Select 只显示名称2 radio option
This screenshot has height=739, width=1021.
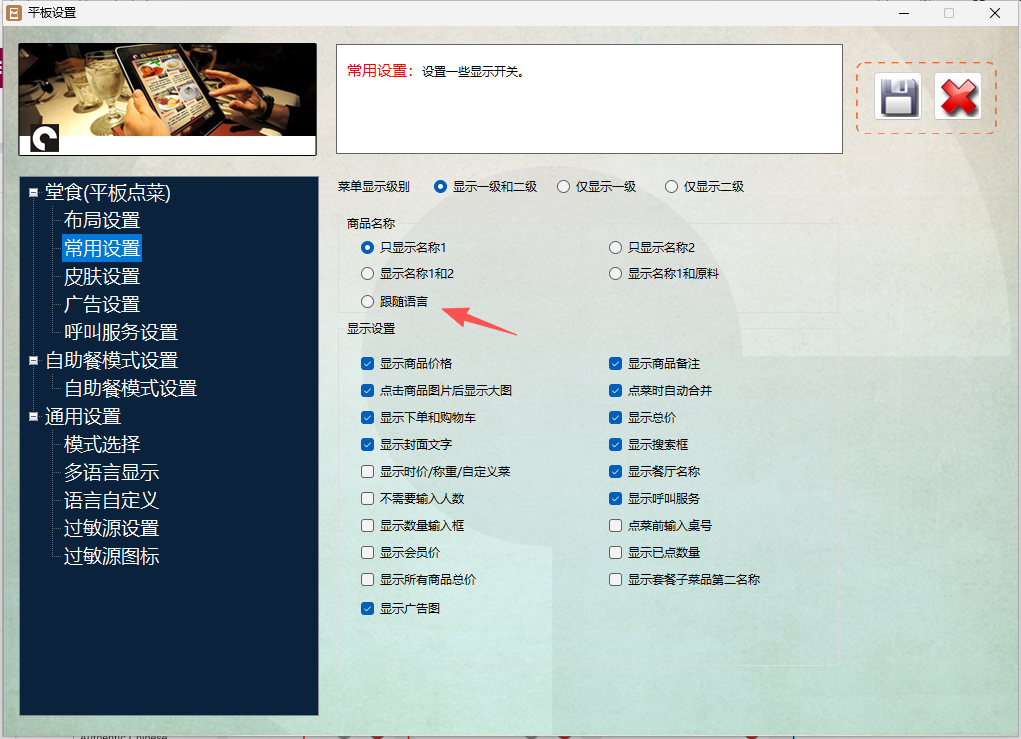tap(615, 247)
